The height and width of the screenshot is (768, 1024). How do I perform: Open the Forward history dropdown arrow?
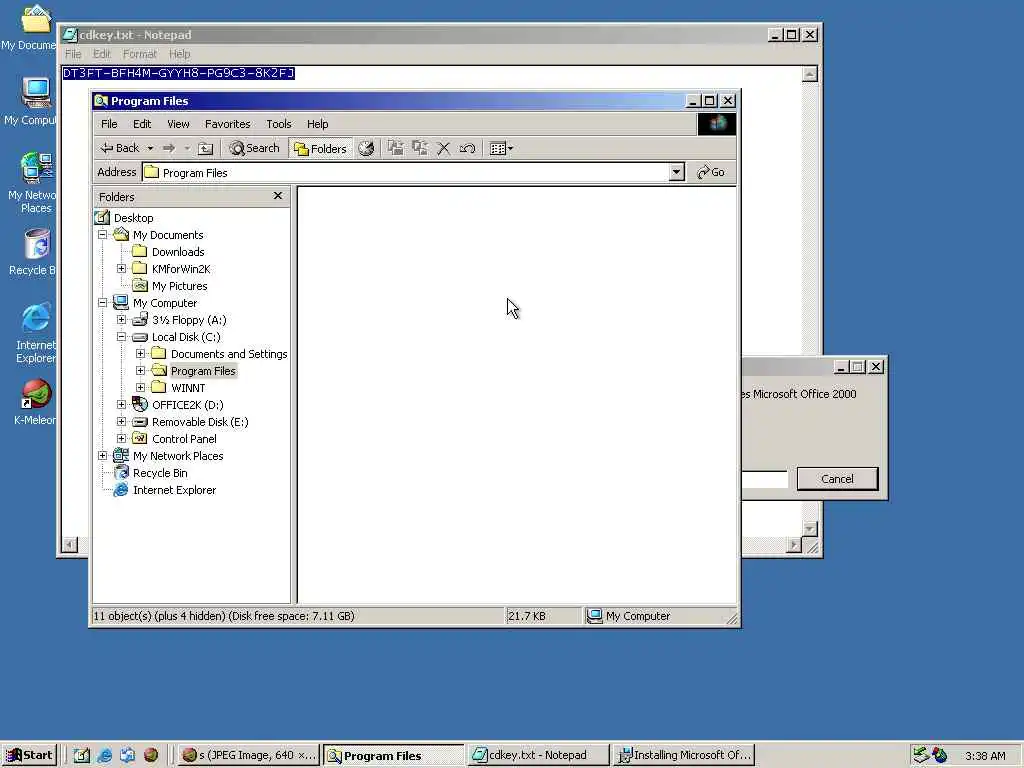click(x=187, y=148)
